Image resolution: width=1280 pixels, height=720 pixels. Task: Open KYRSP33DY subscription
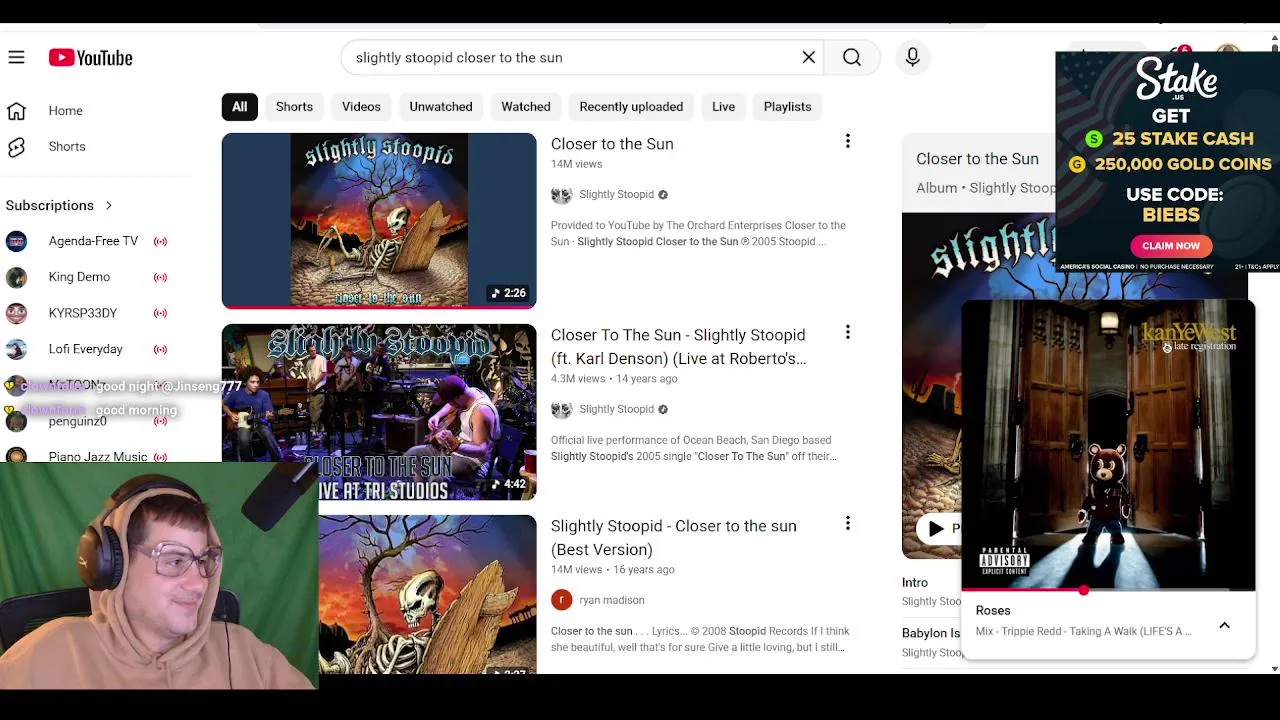(x=82, y=313)
